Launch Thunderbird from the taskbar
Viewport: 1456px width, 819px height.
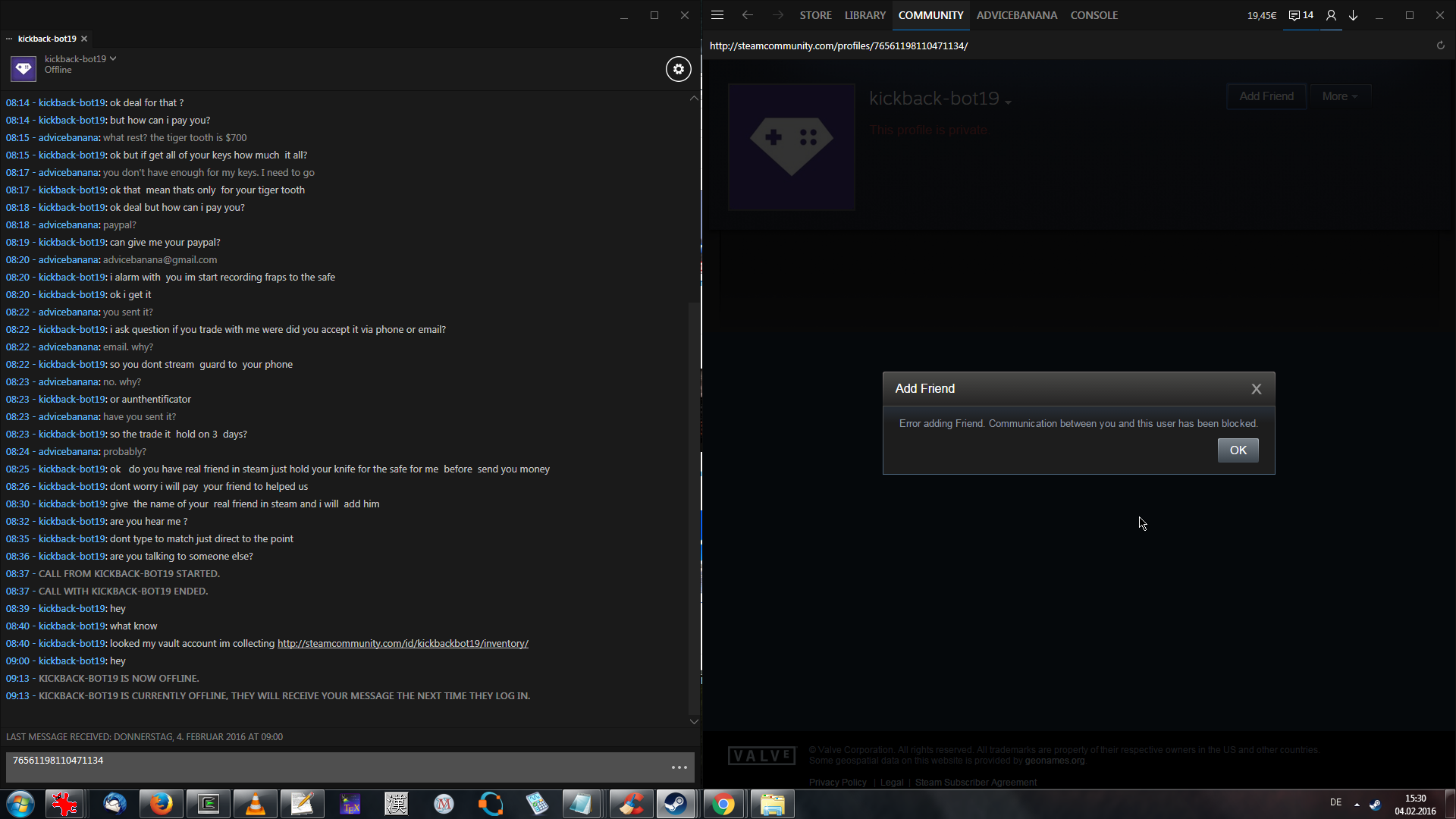coord(115,804)
